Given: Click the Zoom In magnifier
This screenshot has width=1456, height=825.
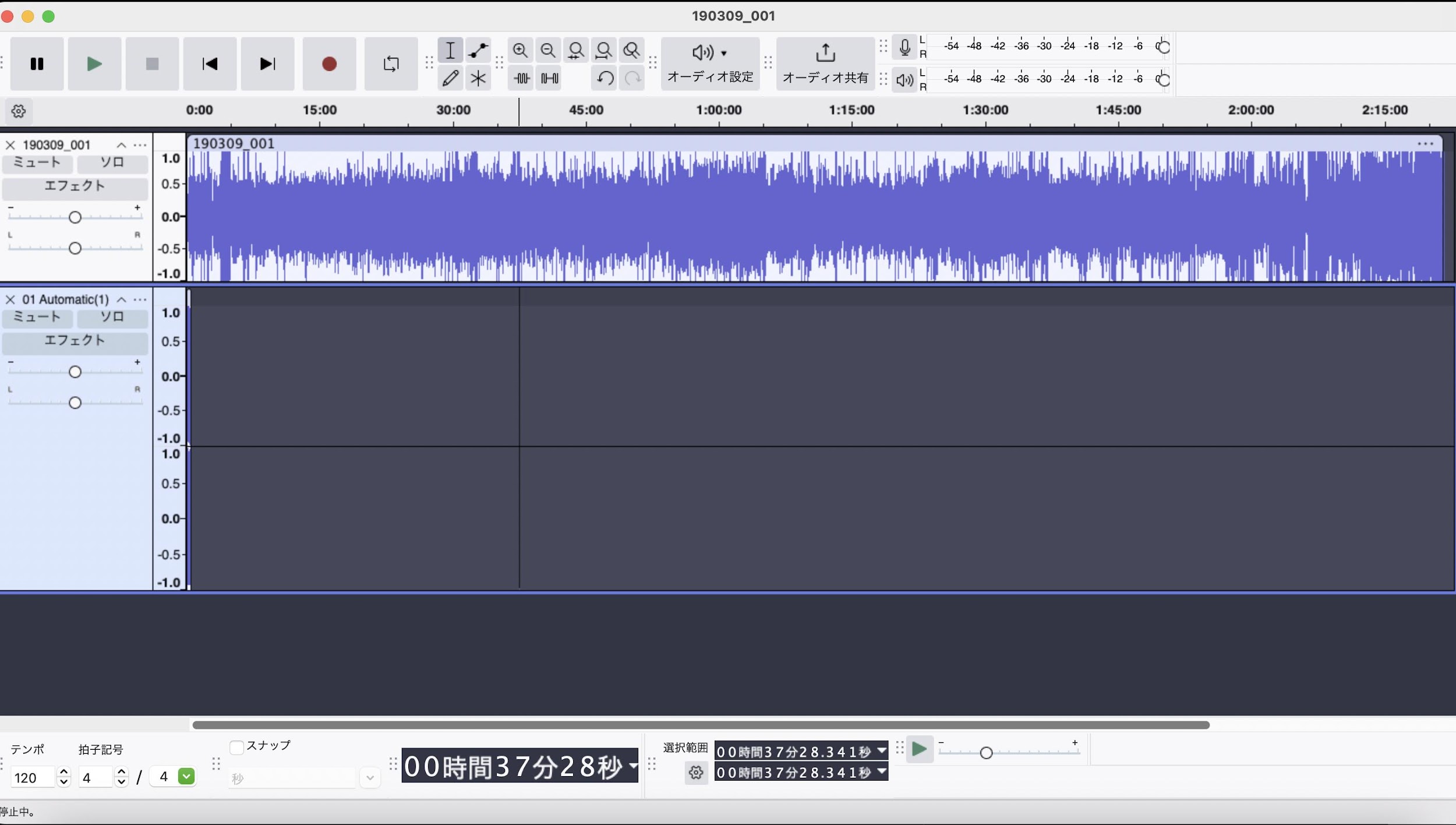Looking at the screenshot, I should (x=520, y=50).
